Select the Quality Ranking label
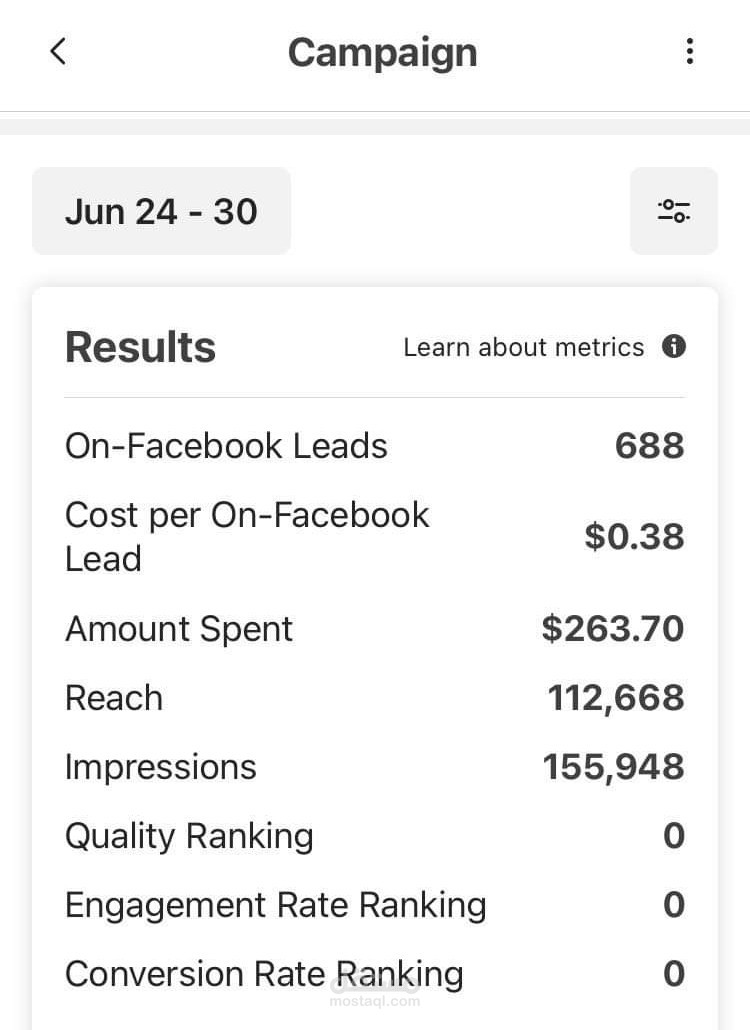This screenshot has height=1030, width=750. [189, 836]
